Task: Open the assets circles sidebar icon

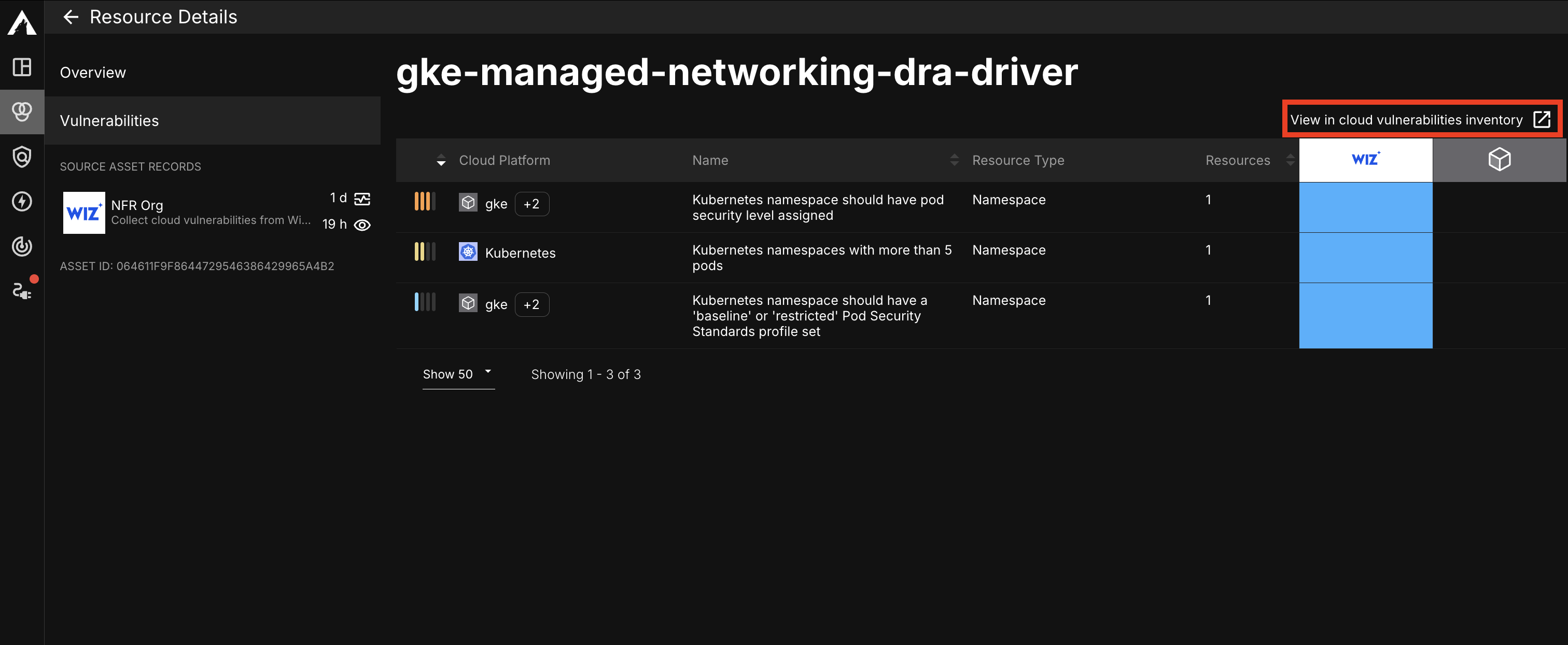Action: 22,111
